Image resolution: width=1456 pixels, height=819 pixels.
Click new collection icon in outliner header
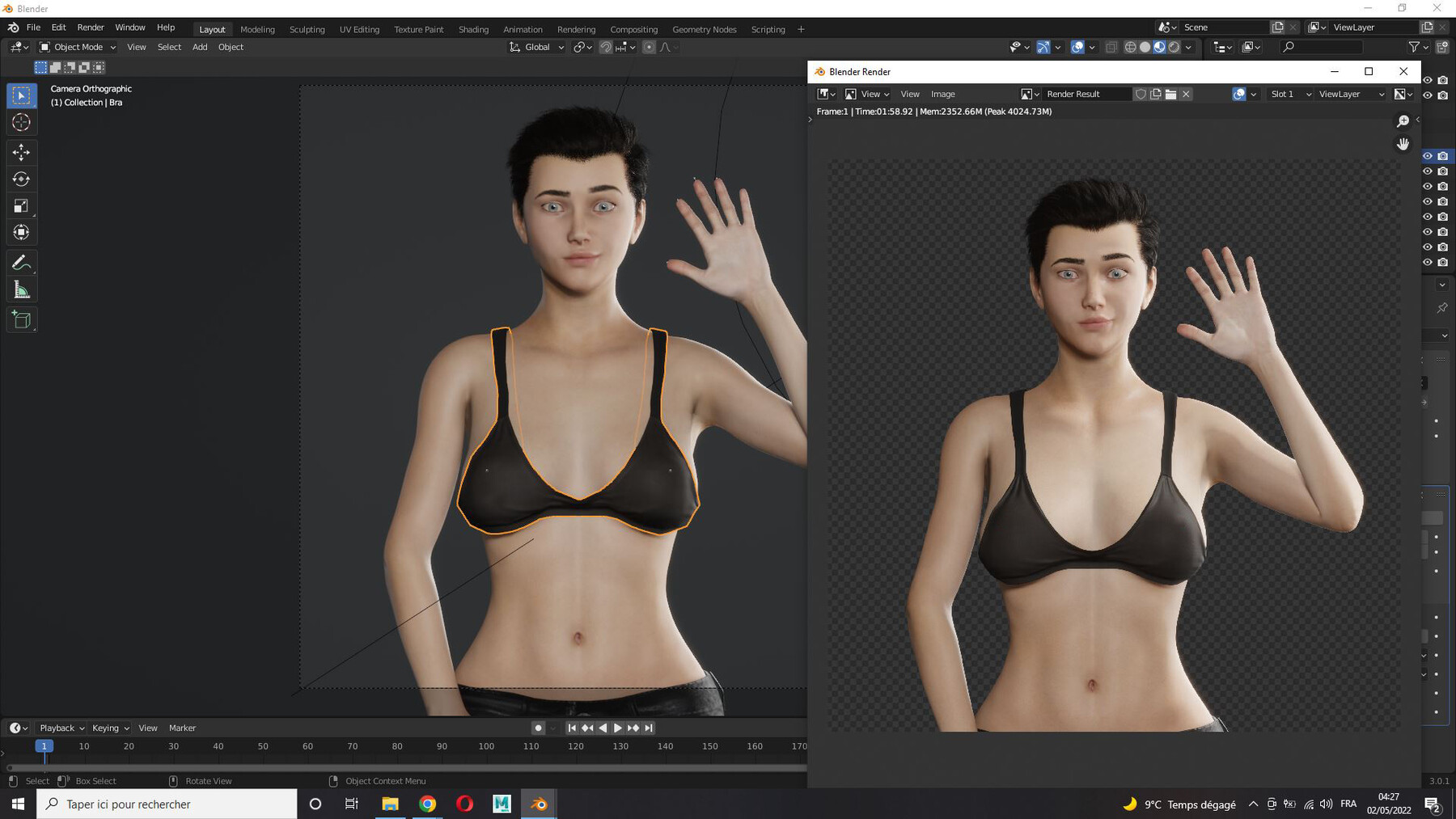1441,47
